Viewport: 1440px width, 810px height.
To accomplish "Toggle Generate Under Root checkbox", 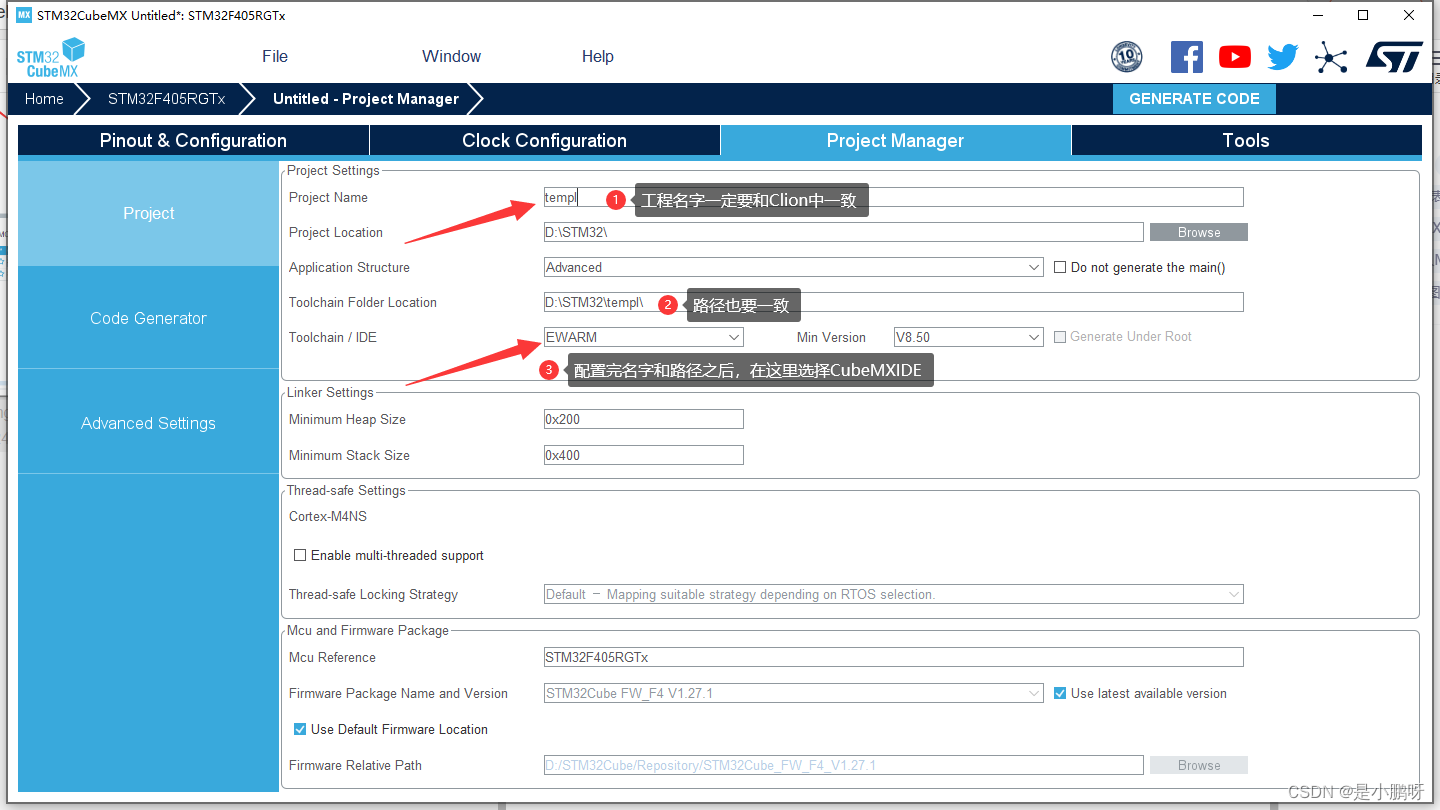I will (1061, 337).
